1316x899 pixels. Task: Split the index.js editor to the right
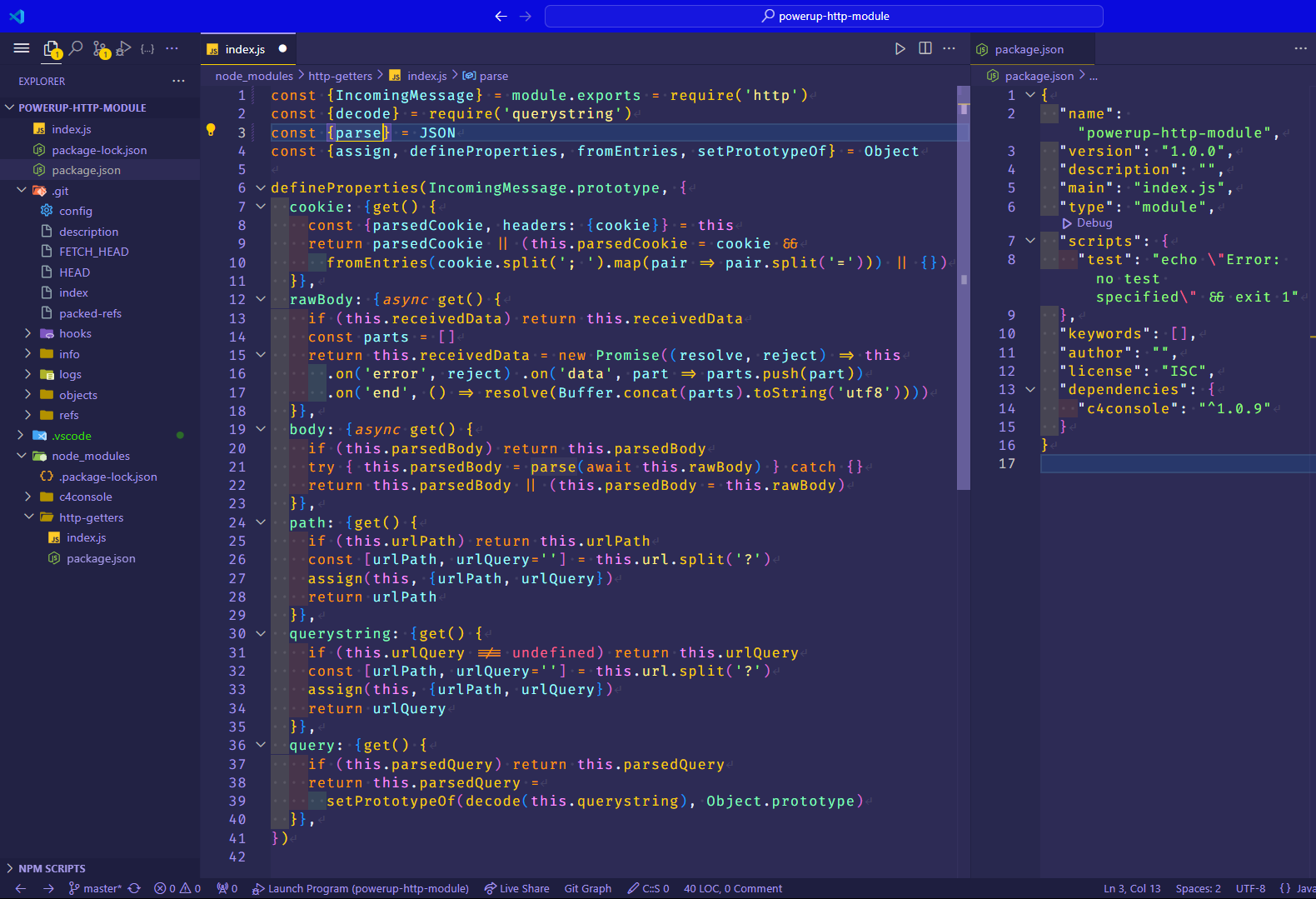925,48
